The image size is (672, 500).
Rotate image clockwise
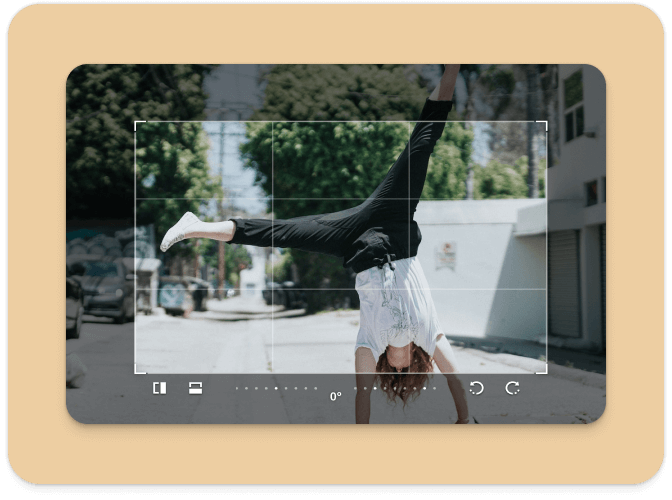pos(513,388)
